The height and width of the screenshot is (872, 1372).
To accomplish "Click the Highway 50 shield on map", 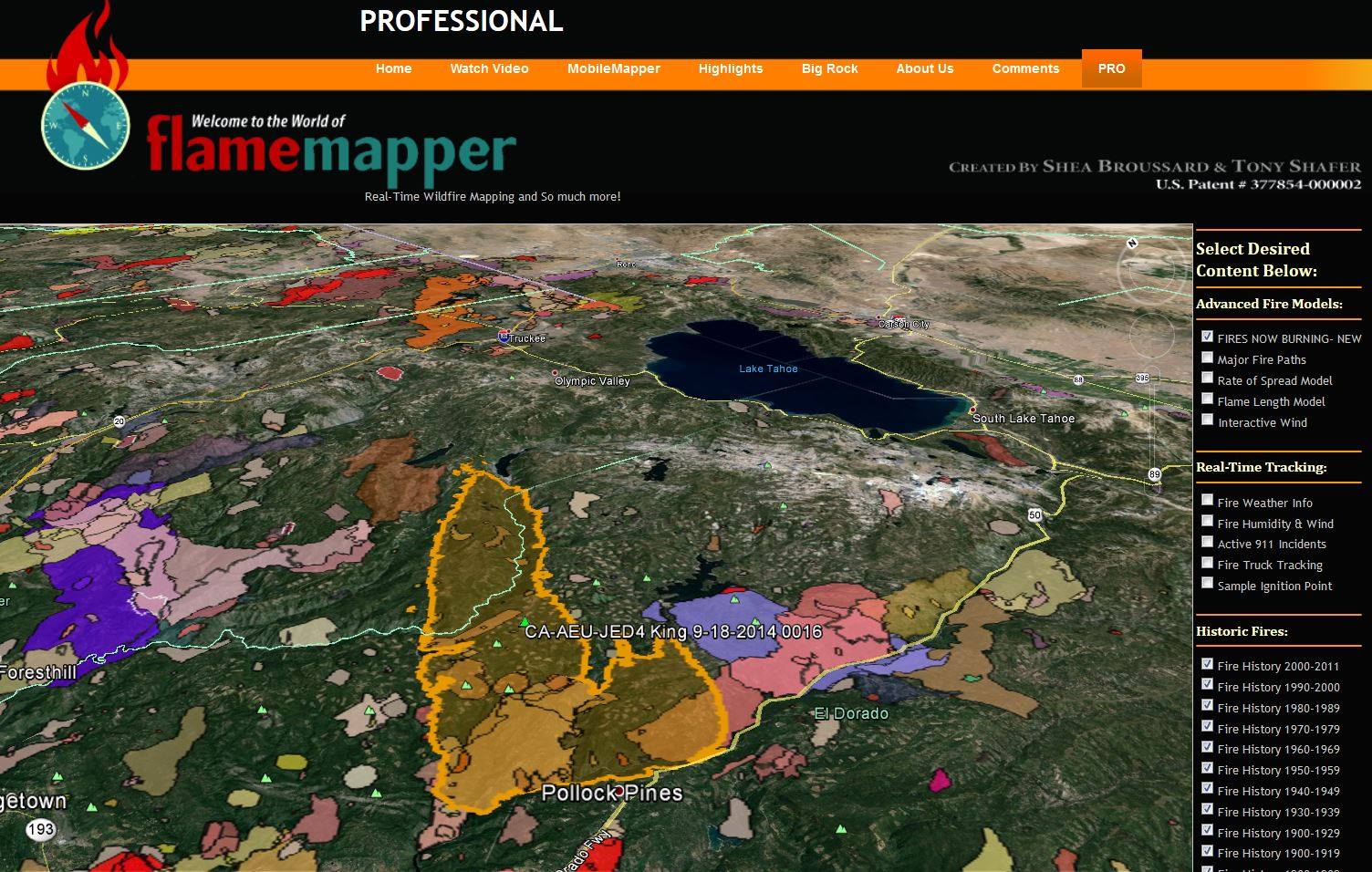I will point(1034,515).
